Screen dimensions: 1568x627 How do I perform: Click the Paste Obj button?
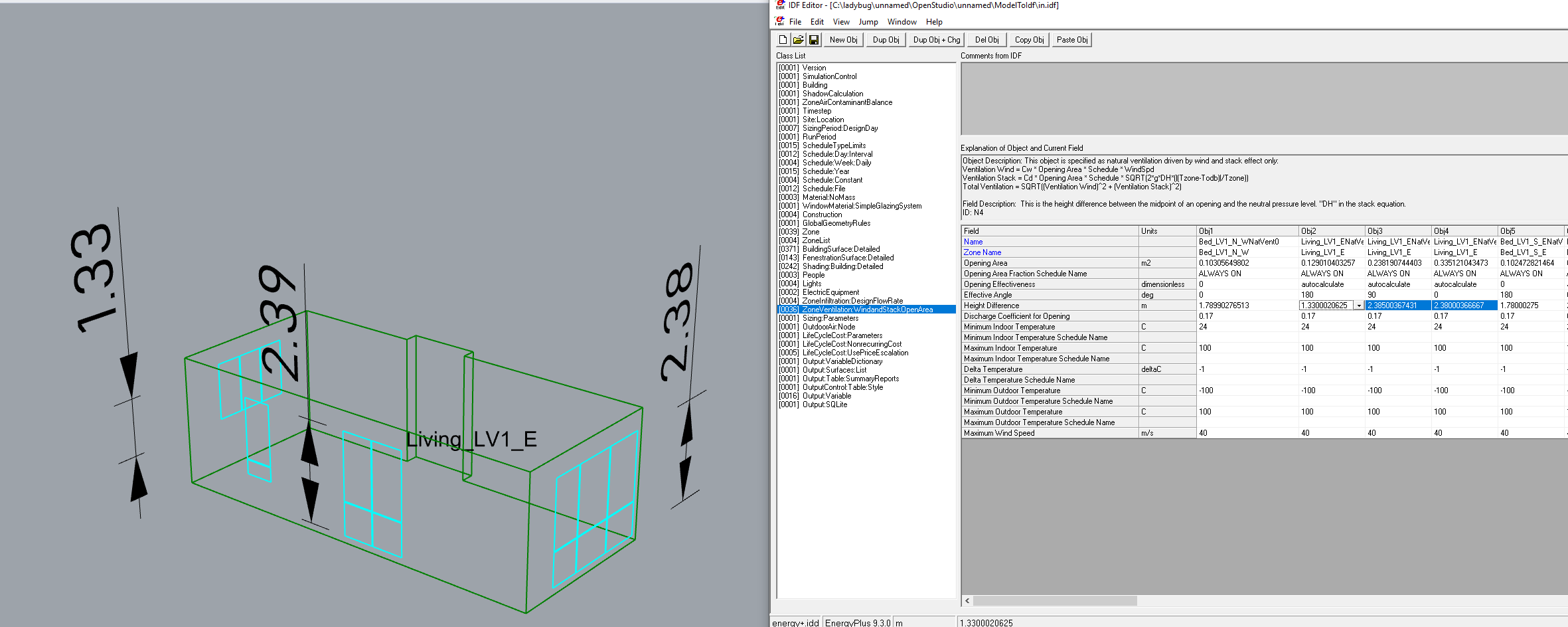(1071, 40)
